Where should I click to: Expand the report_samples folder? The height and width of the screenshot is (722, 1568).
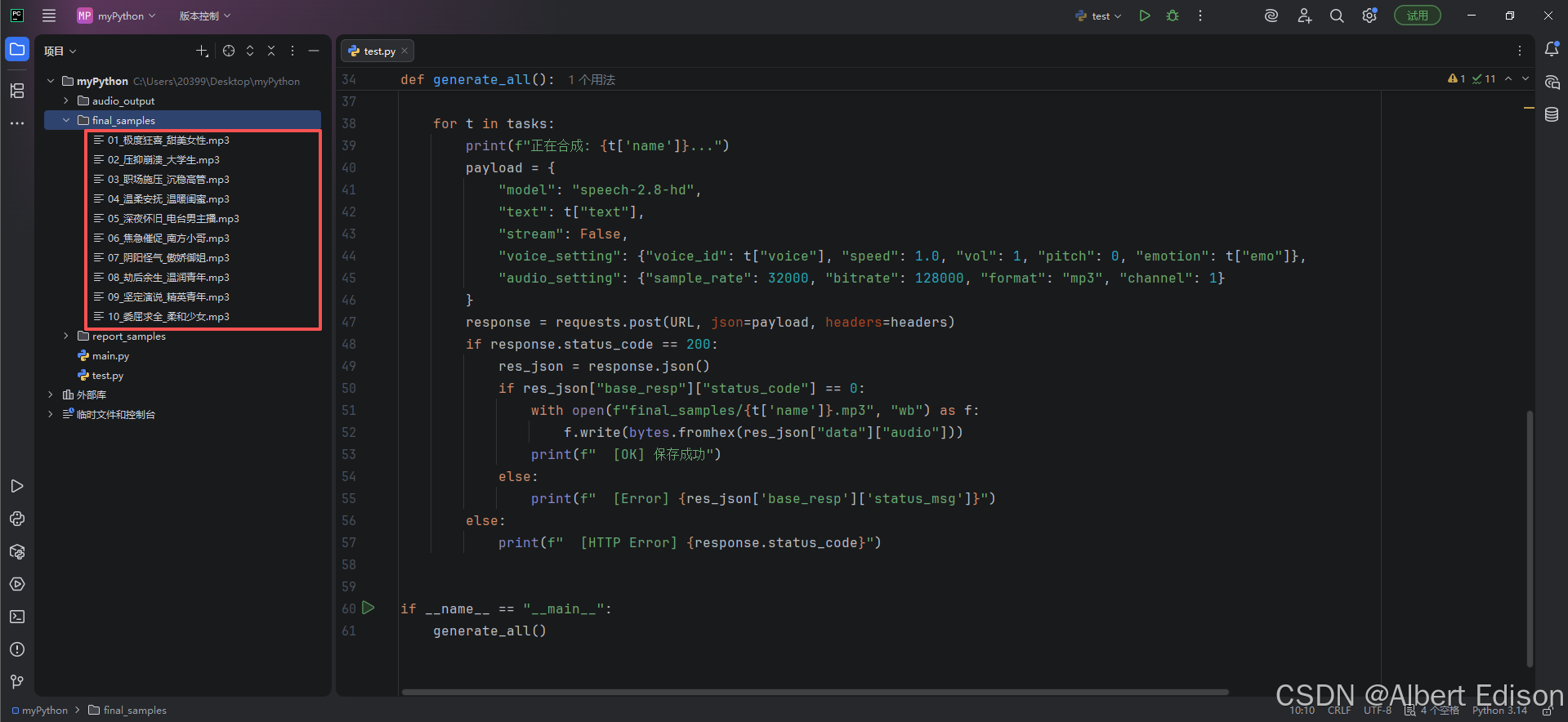click(66, 336)
